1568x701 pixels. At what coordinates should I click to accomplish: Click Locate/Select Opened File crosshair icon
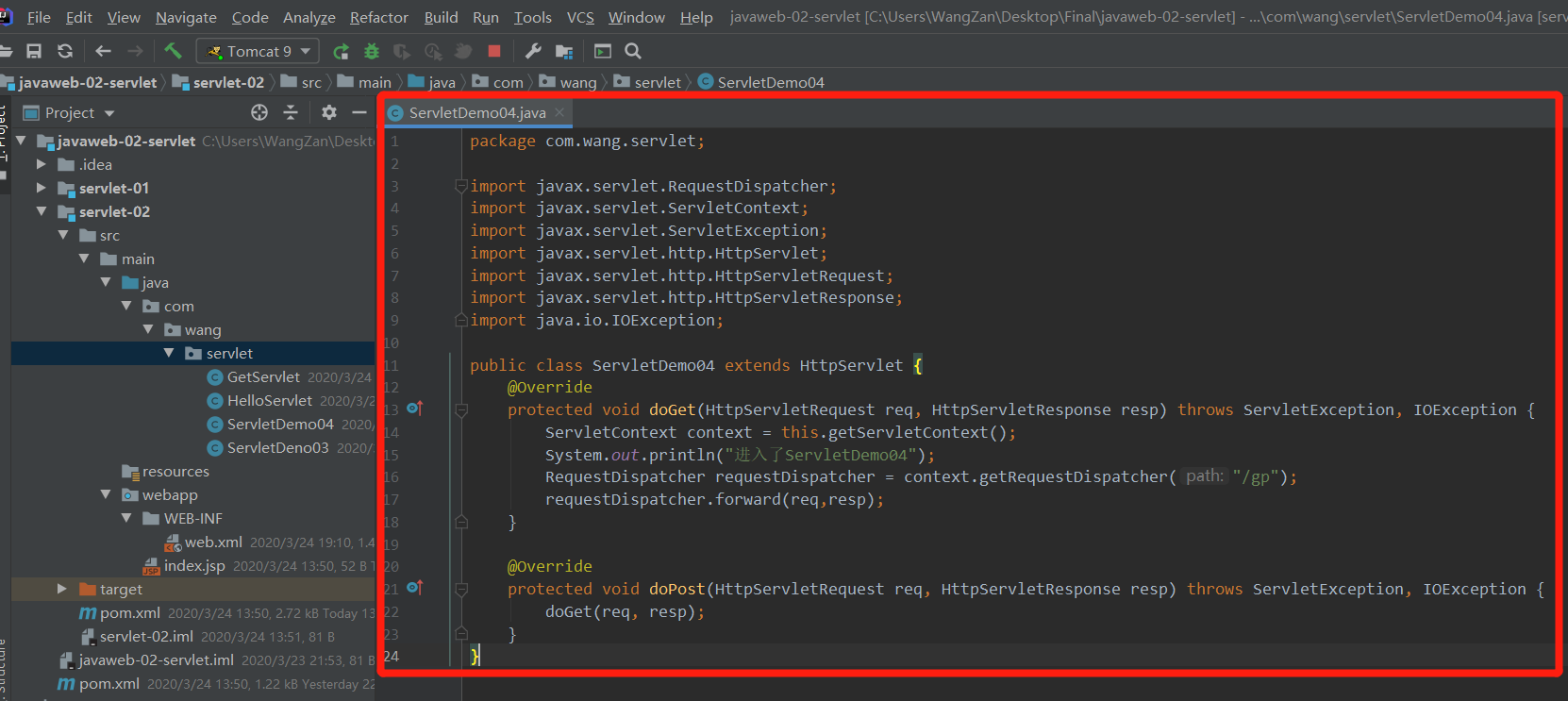[259, 112]
